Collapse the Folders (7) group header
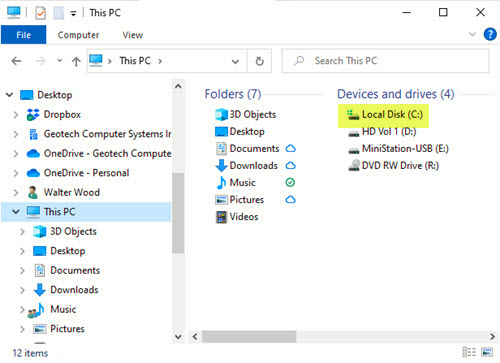The width and height of the screenshot is (500, 363). (233, 94)
